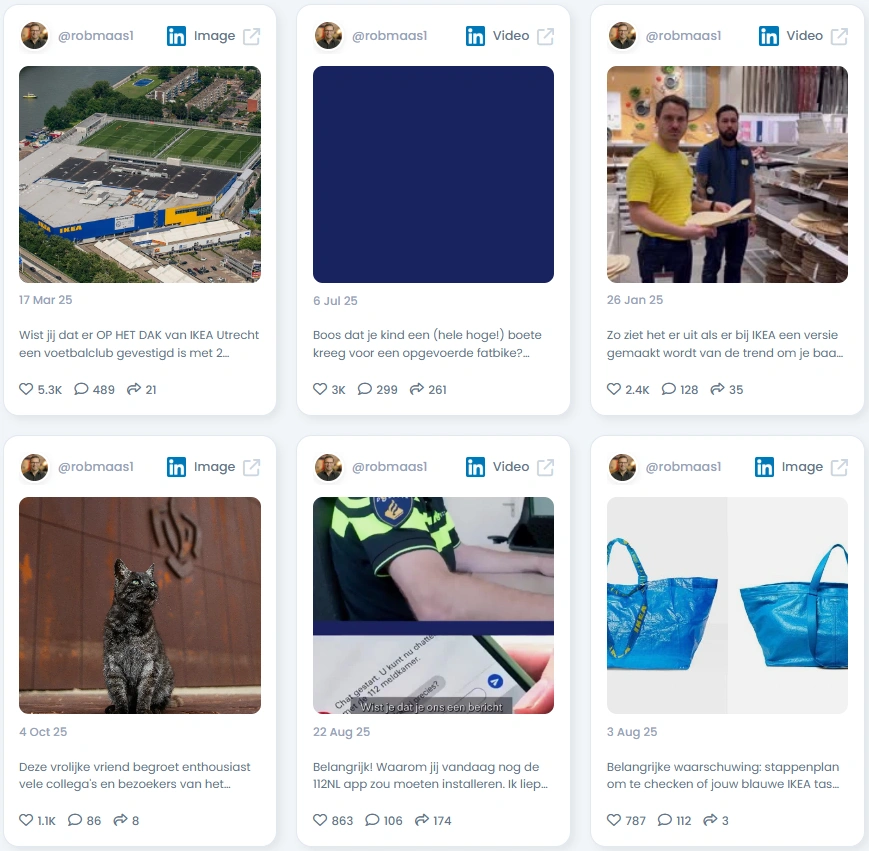Open the police officer 112 video thumbnail

[x=433, y=606]
